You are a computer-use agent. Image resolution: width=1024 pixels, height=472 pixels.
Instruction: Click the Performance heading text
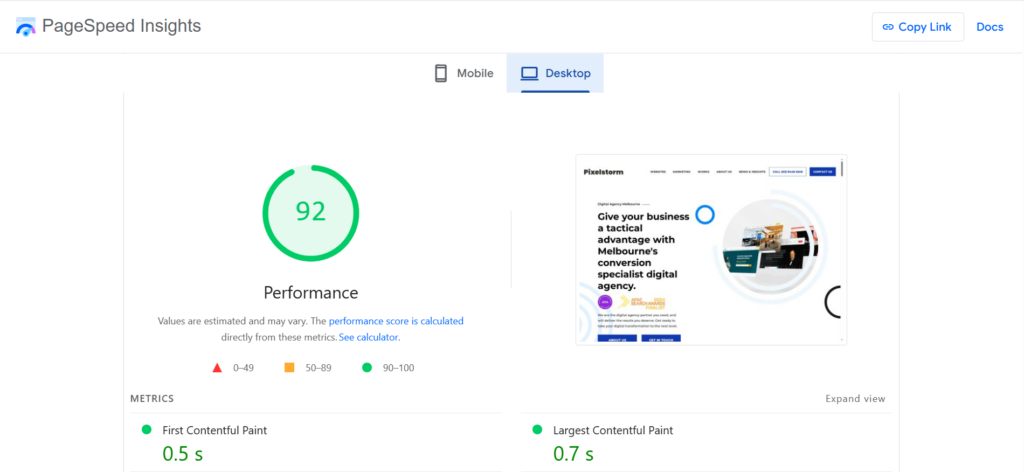tap(311, 292)
